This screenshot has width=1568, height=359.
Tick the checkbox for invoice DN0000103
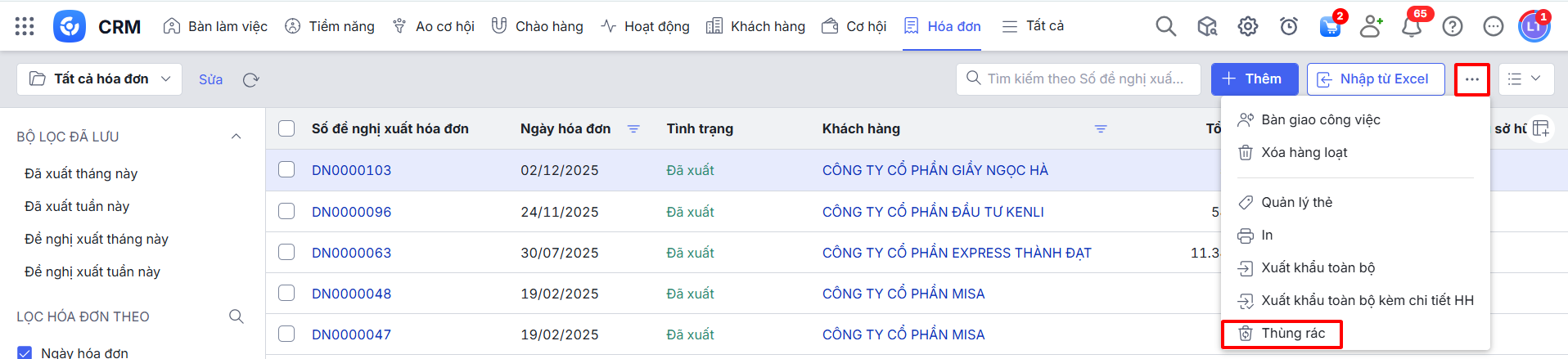[286, 170]
